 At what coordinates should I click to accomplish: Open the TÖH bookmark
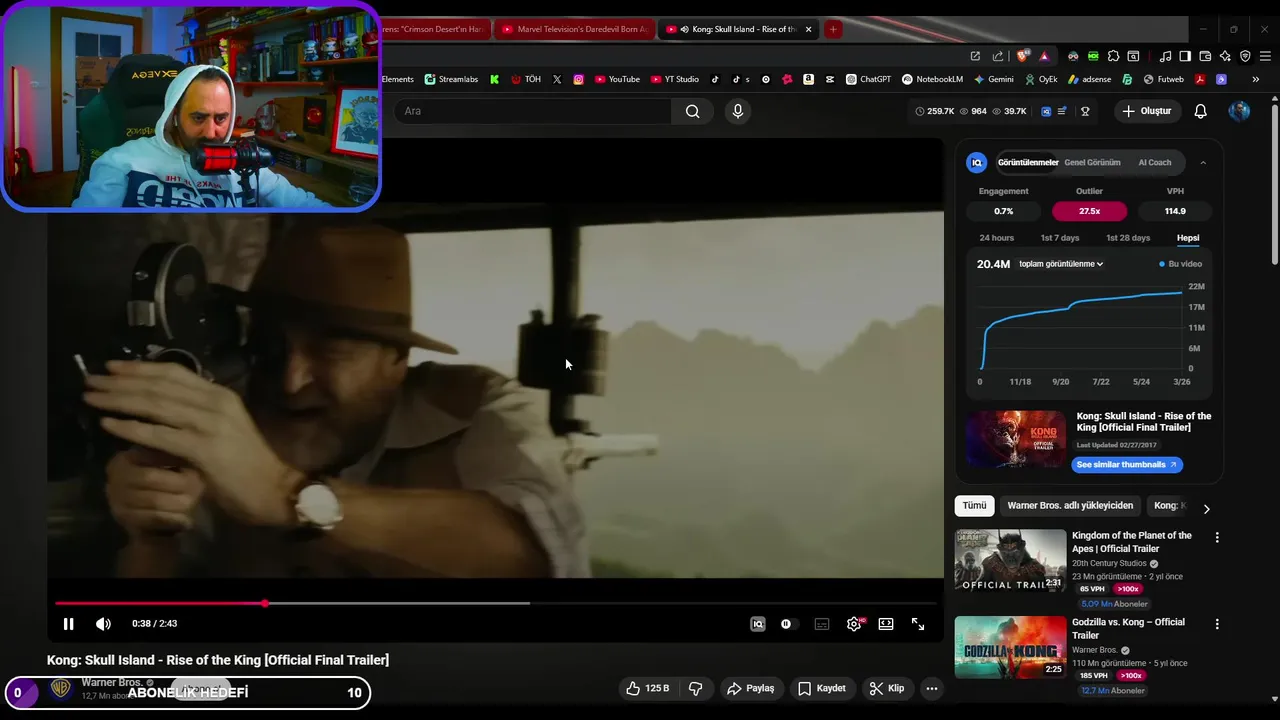pyautogui.click(x=525, y=79)
